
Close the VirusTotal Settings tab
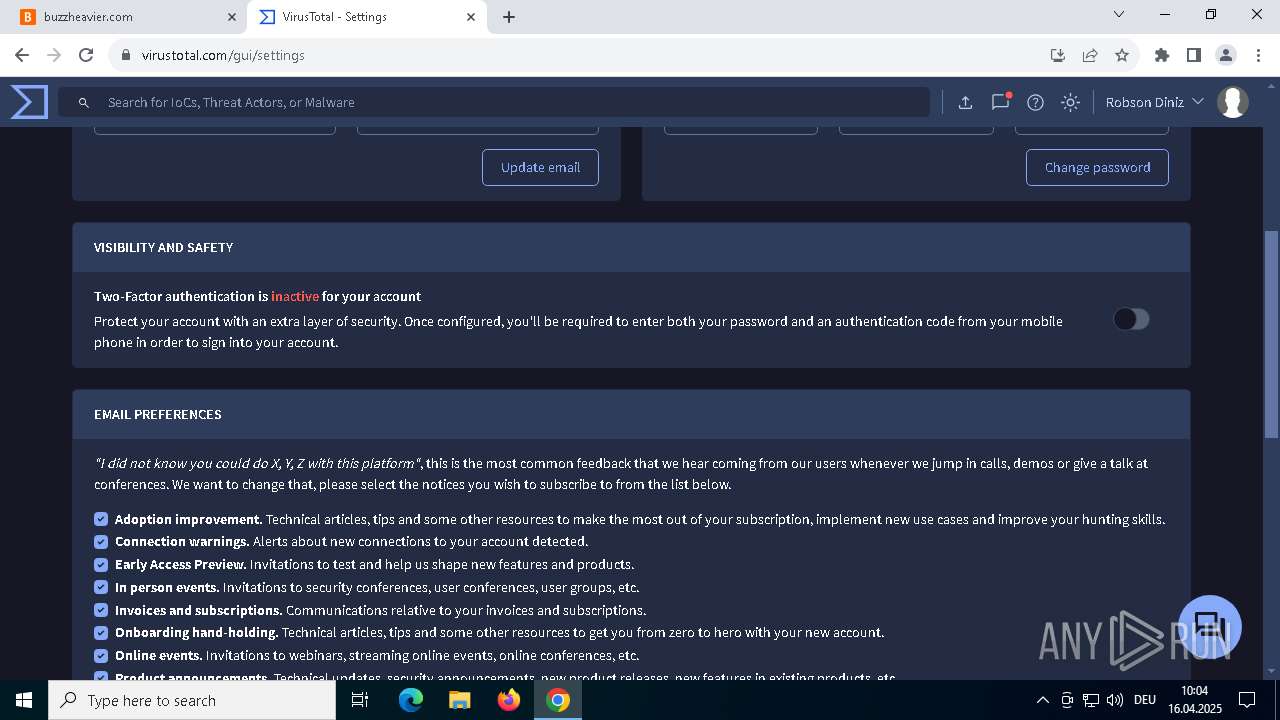pyautogui.click(x=471, y=17)
